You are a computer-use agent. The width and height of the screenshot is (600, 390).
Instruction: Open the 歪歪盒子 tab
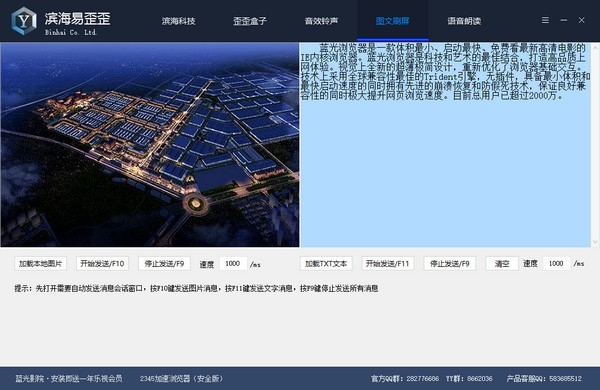pyautogui.click(x=250, y=21)
